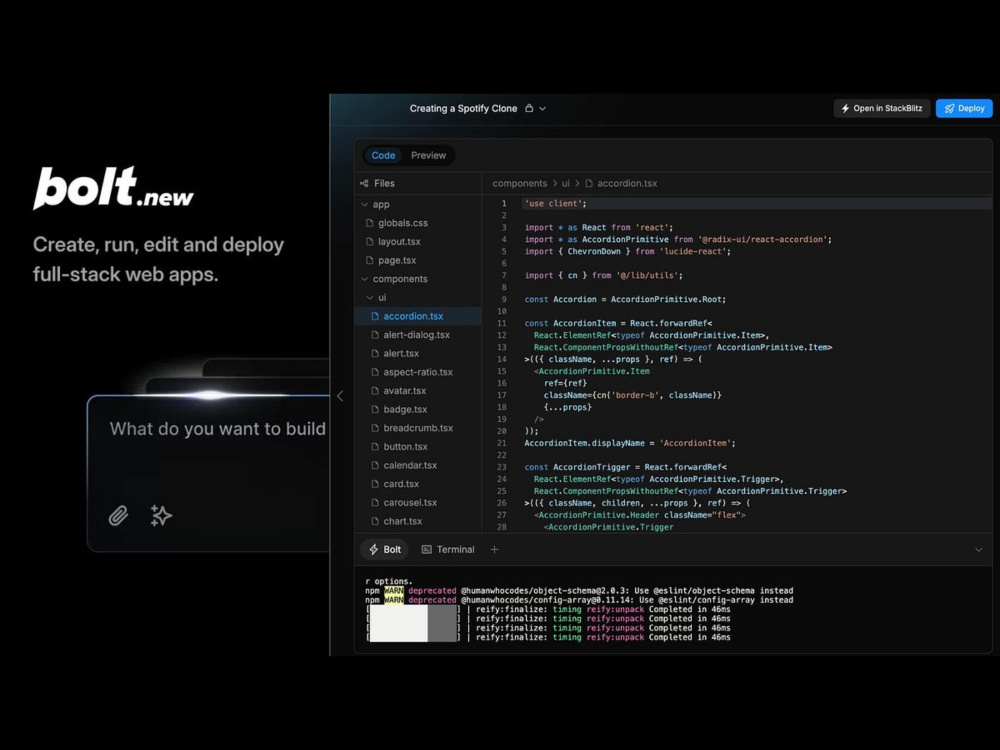Click the attach file paperclip icon
This screenshot has width=1000, height=750.
pos(118,515)
